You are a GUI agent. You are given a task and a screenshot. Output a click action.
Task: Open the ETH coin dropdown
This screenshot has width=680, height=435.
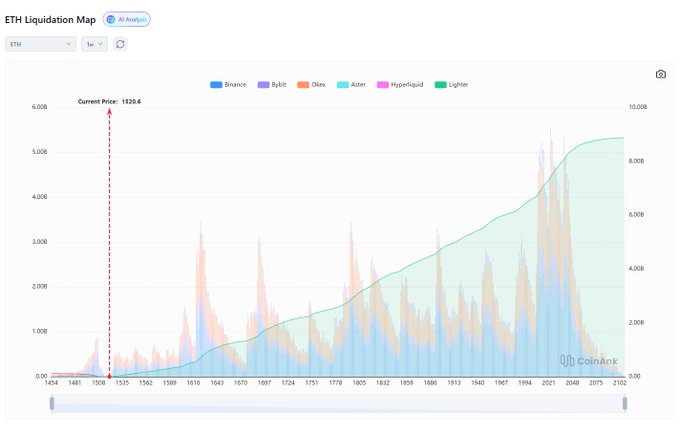40,44
